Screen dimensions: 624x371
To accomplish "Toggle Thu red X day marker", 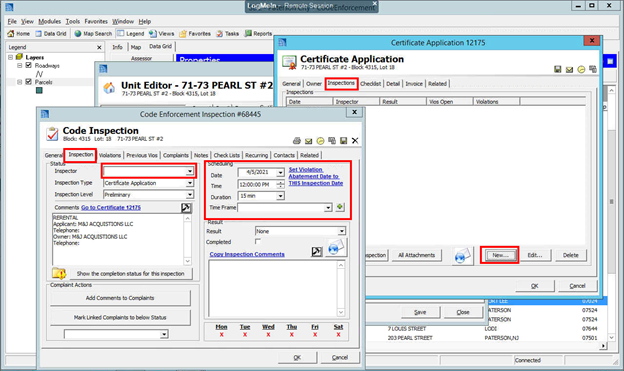I will 292,335.
